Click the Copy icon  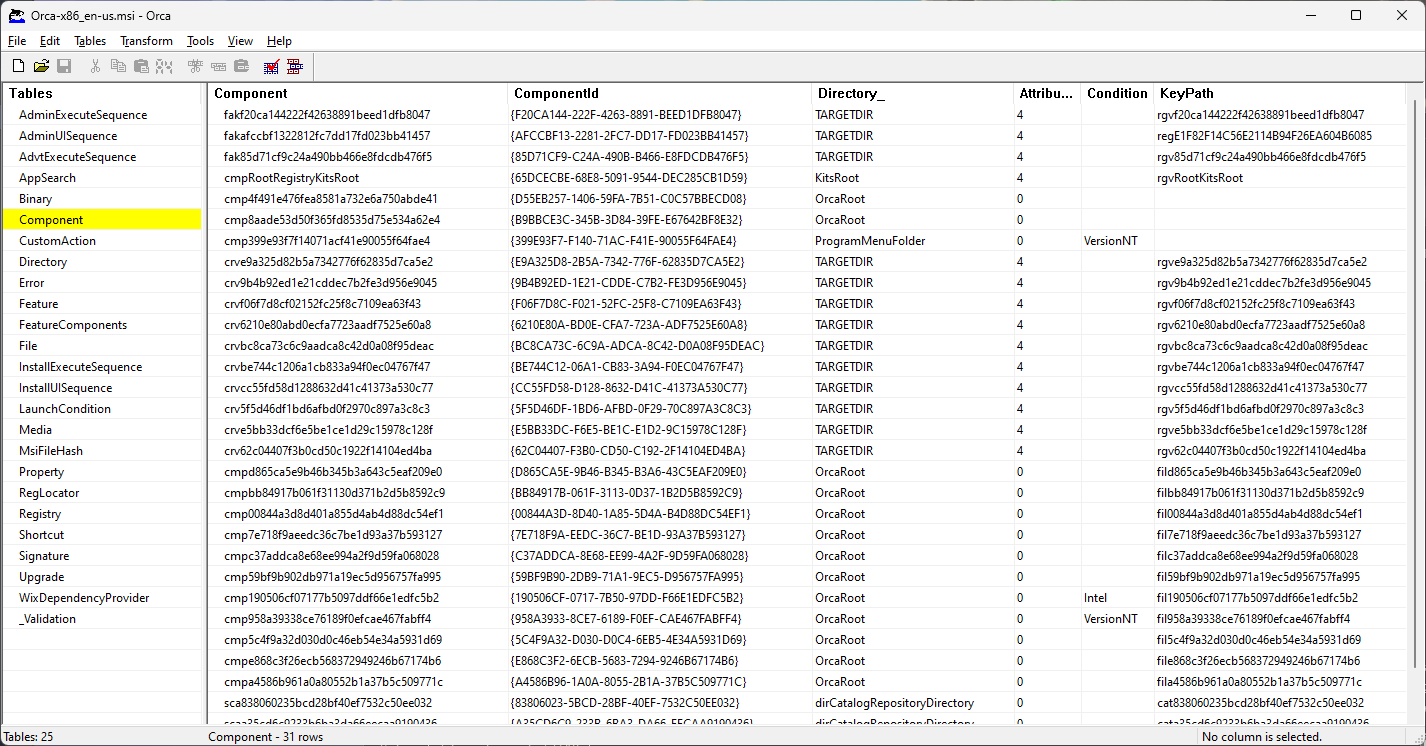pos(118,65)
